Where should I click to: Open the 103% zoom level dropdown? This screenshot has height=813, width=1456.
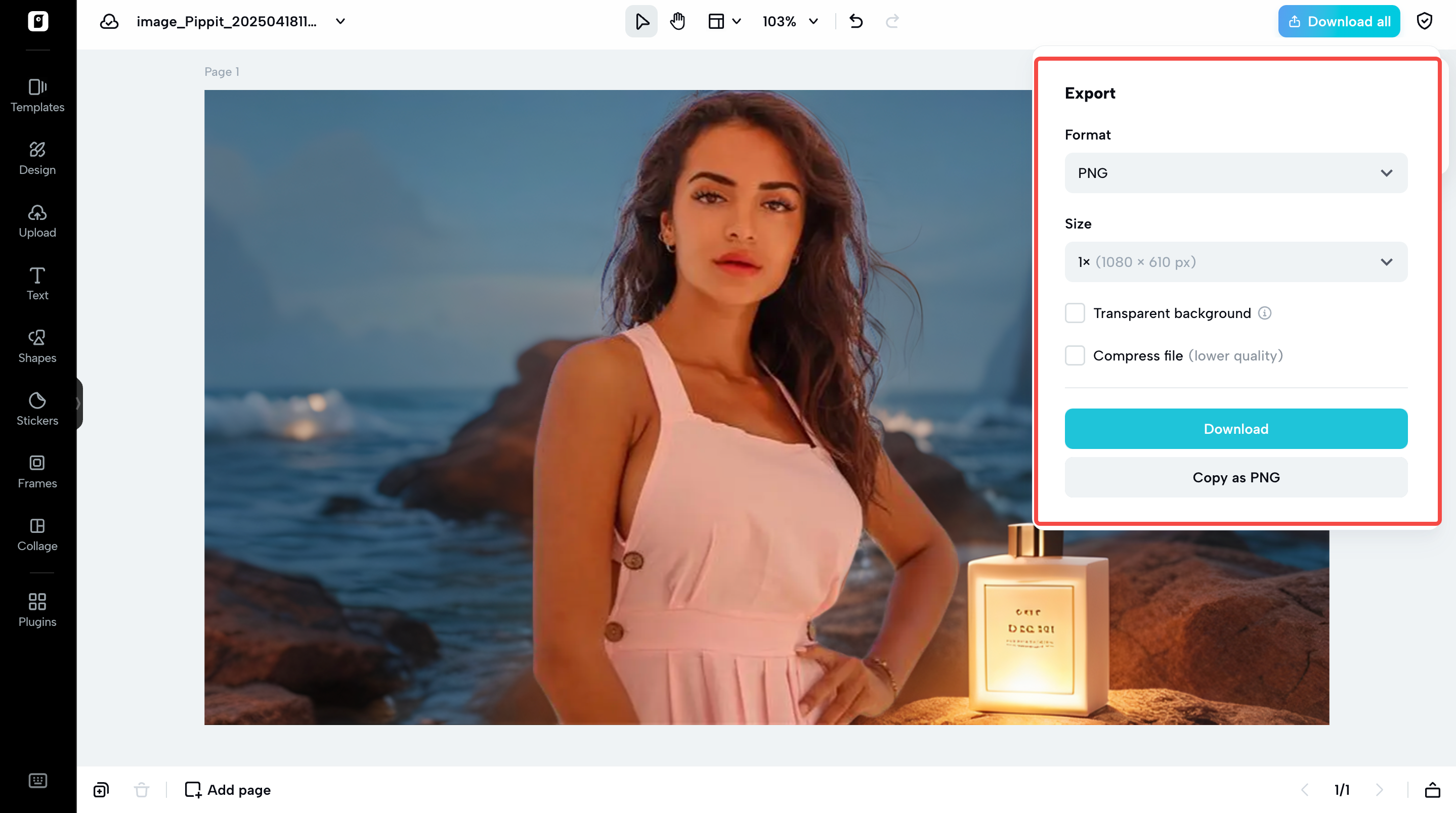(x=789, y=21)
